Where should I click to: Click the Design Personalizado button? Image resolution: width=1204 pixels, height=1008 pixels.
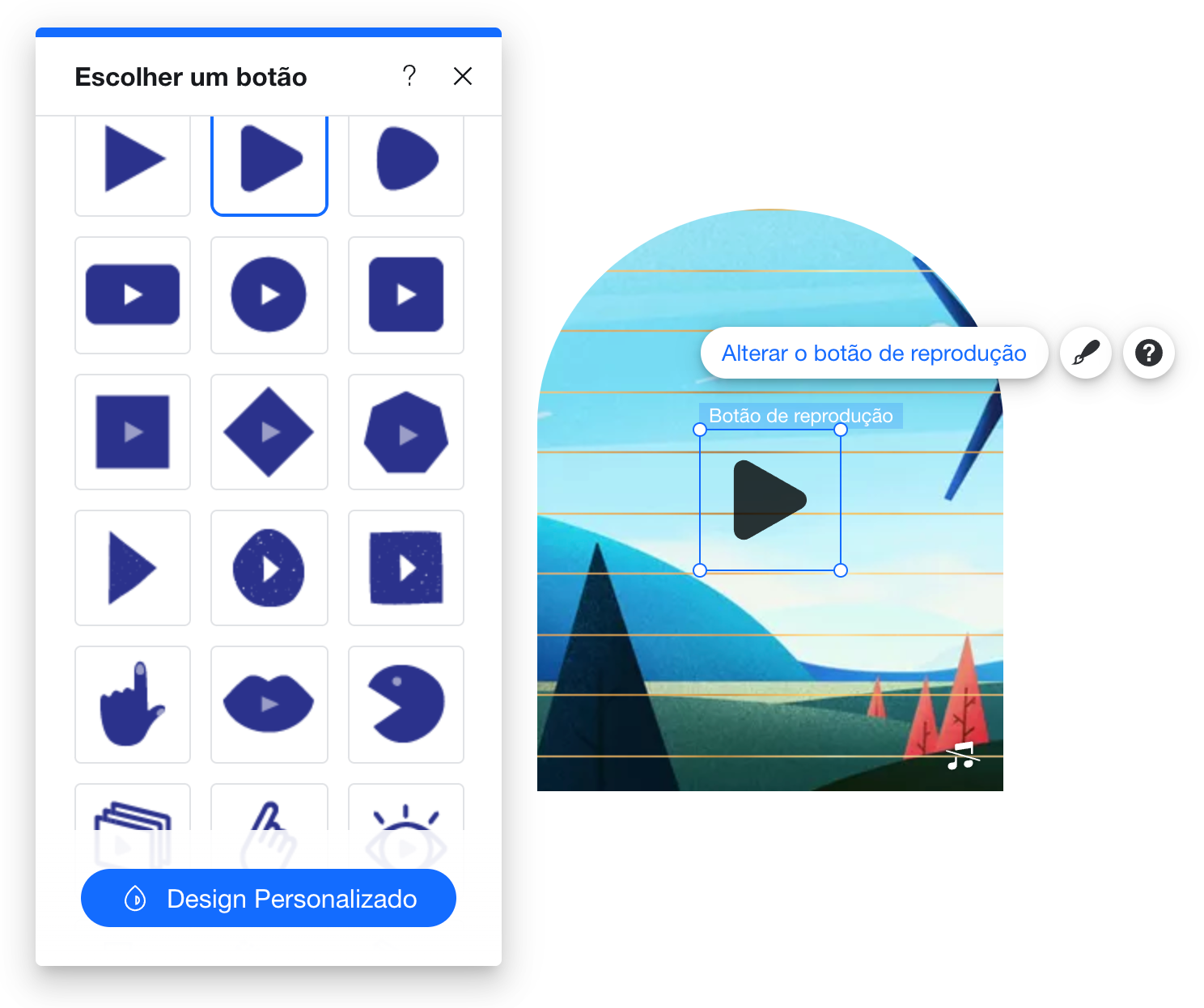pyautogui.click(x=269, y=898)
